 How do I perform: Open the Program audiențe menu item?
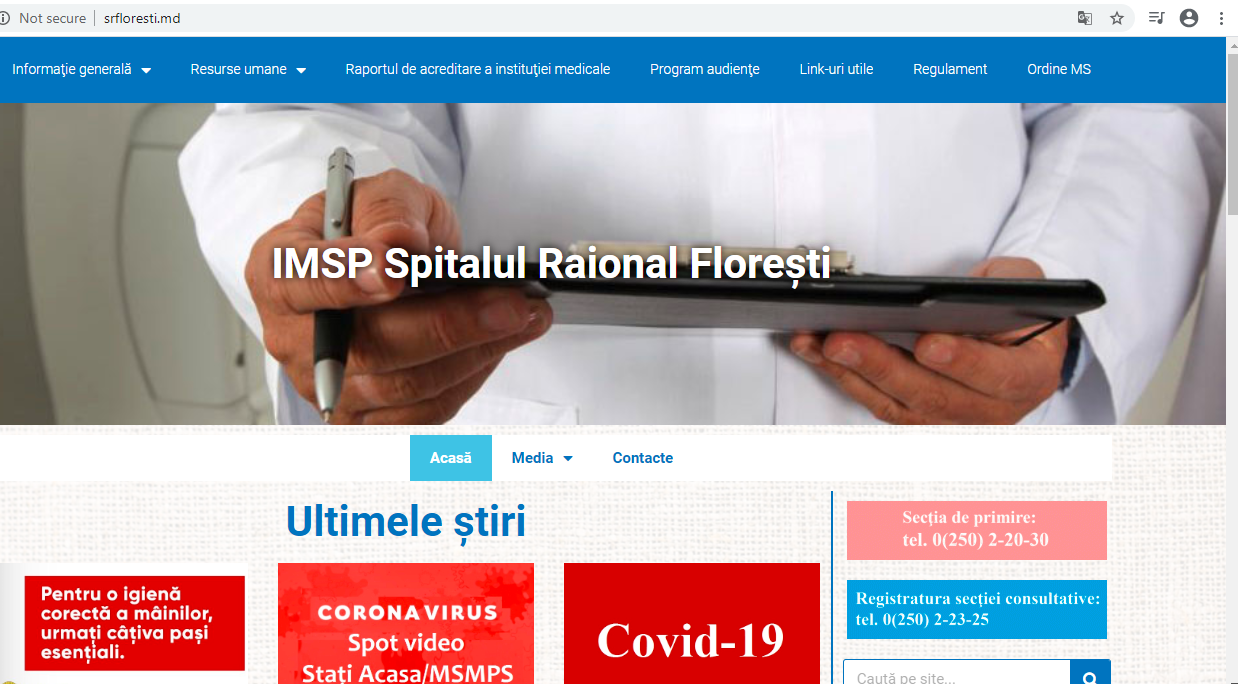[704, 70]
